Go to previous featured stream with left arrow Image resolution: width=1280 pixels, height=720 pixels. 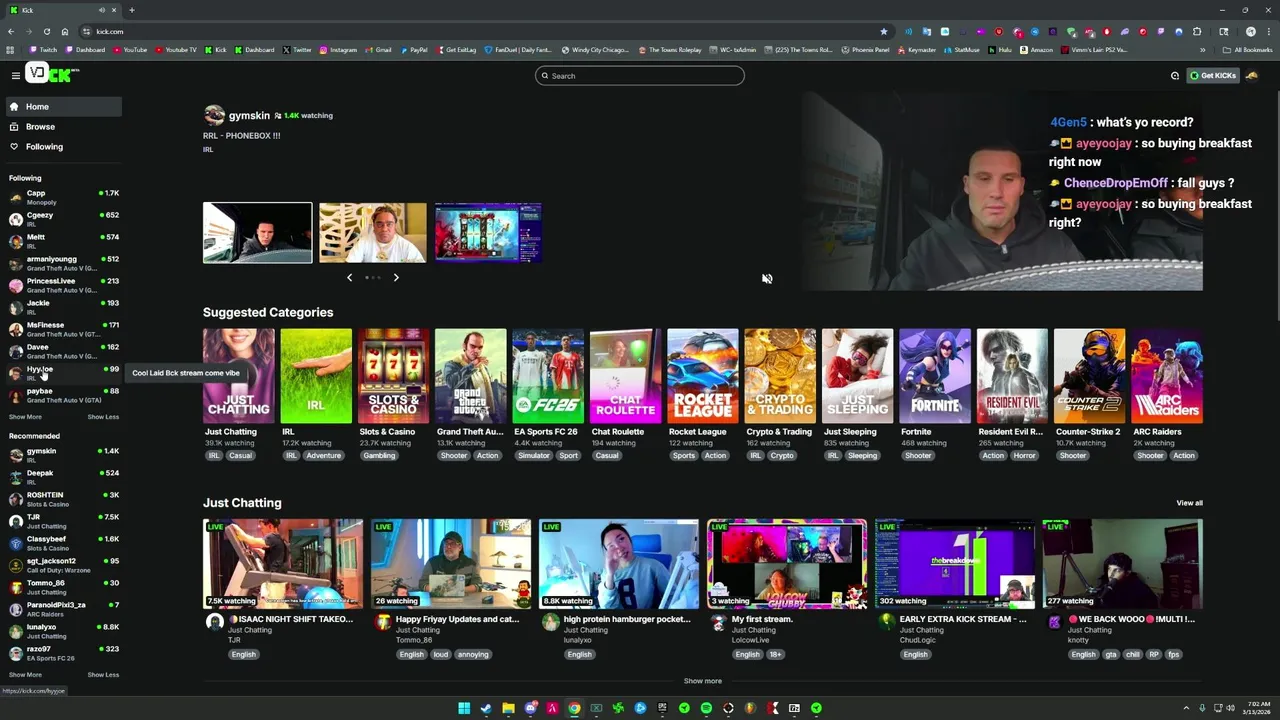coord(349,277)
